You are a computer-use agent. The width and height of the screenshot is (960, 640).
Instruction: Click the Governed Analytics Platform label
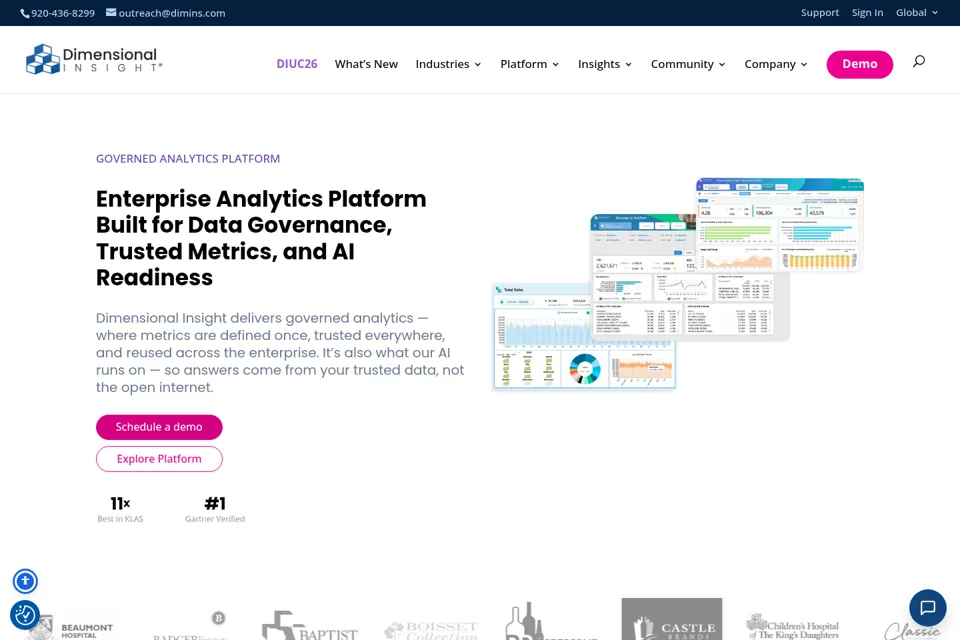click(x=188, y=159)
